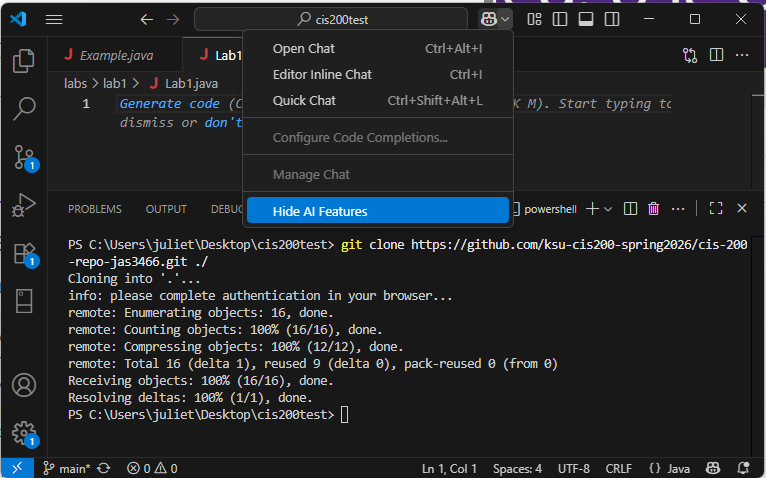Change line endings via CRLF status item
This screenshot has height=478, width=766.
point(618,469)
